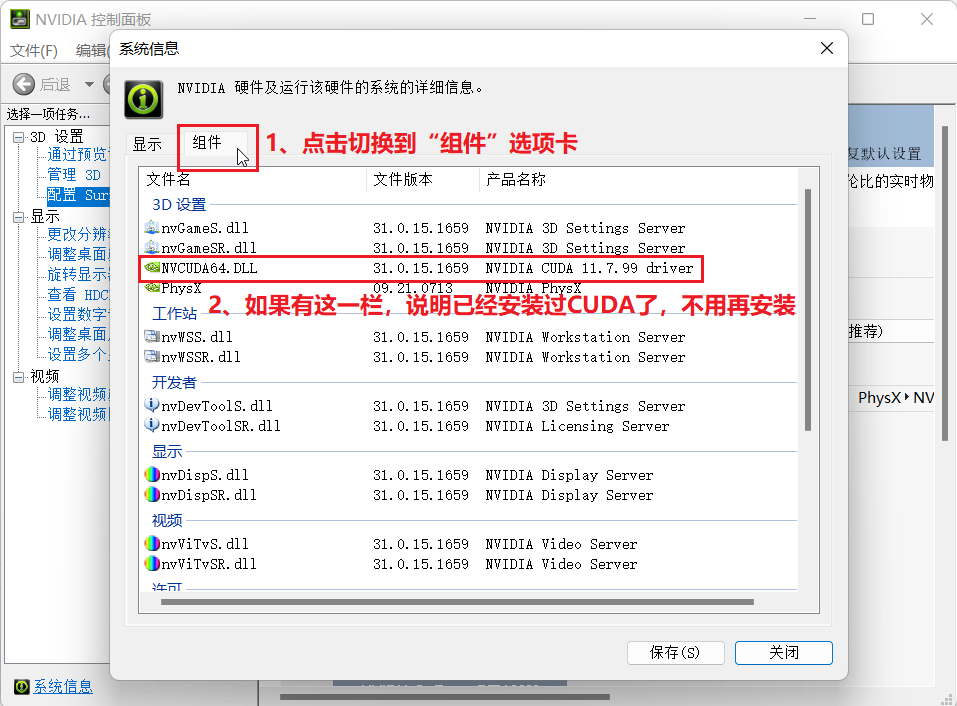Collapse the 视频 tree node
Screen dimensions: 957x706
tap(19, 377)
